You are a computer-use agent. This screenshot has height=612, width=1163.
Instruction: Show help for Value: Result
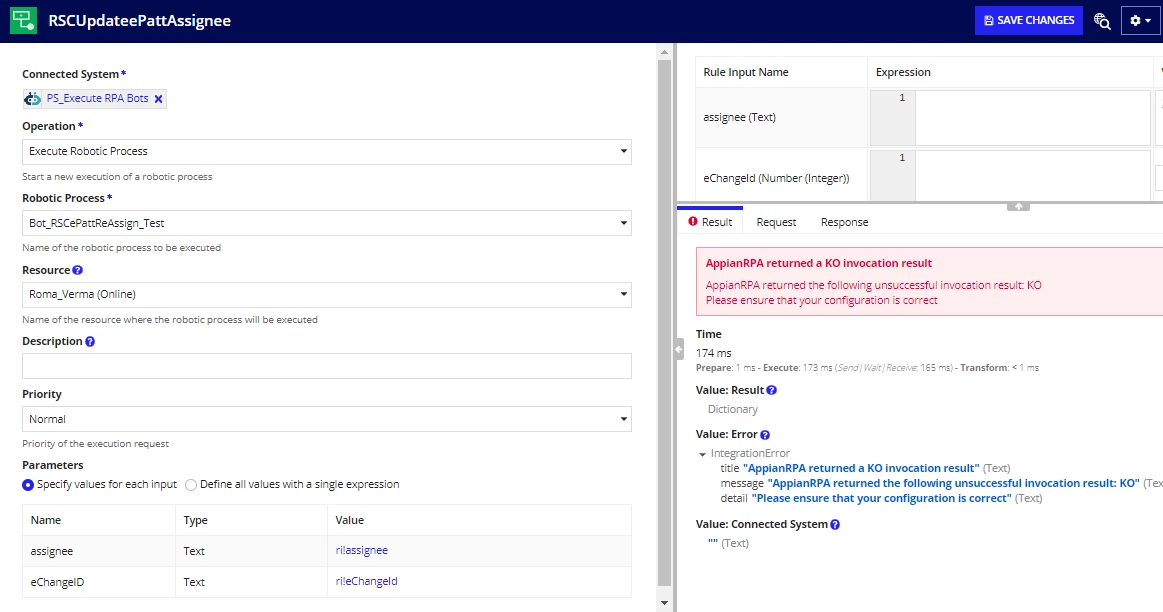[771, 390]
